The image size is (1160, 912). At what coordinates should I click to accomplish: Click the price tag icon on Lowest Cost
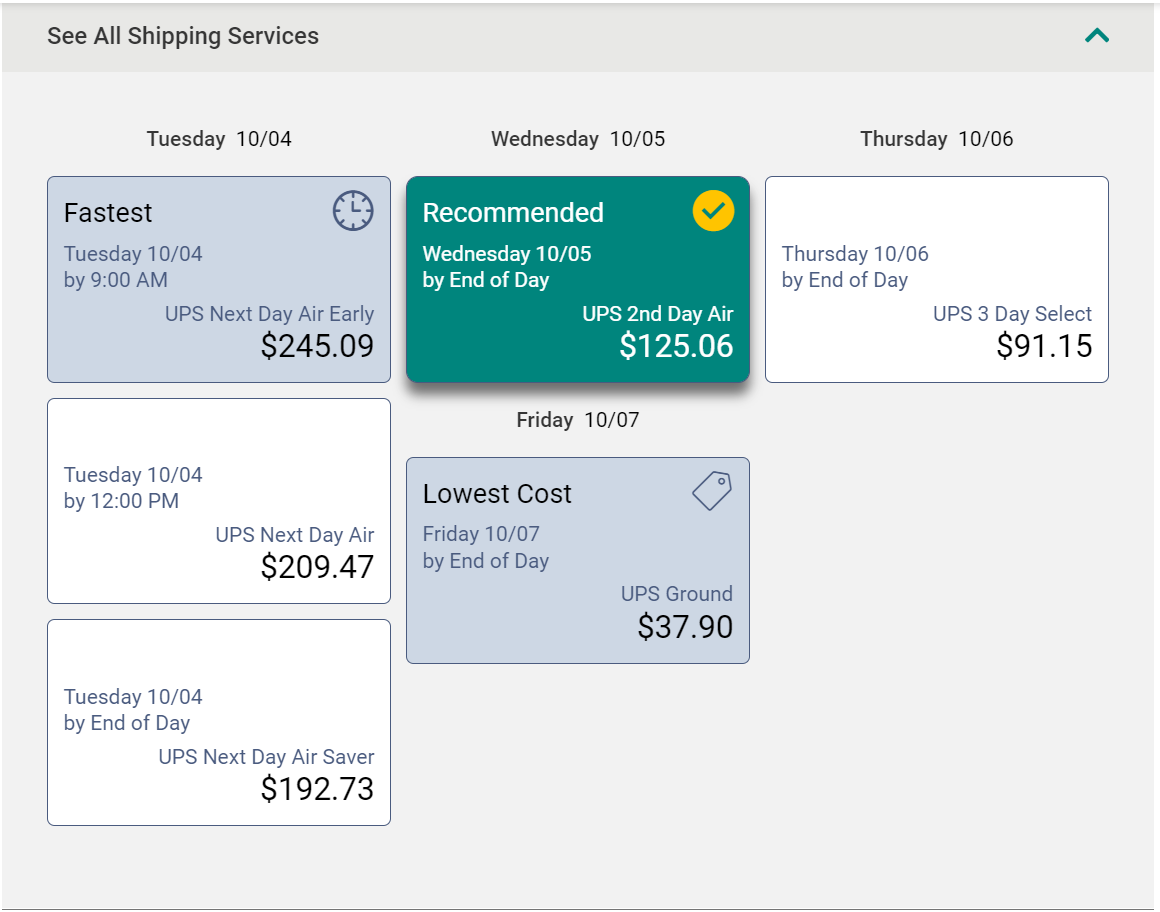click(712, 491)
